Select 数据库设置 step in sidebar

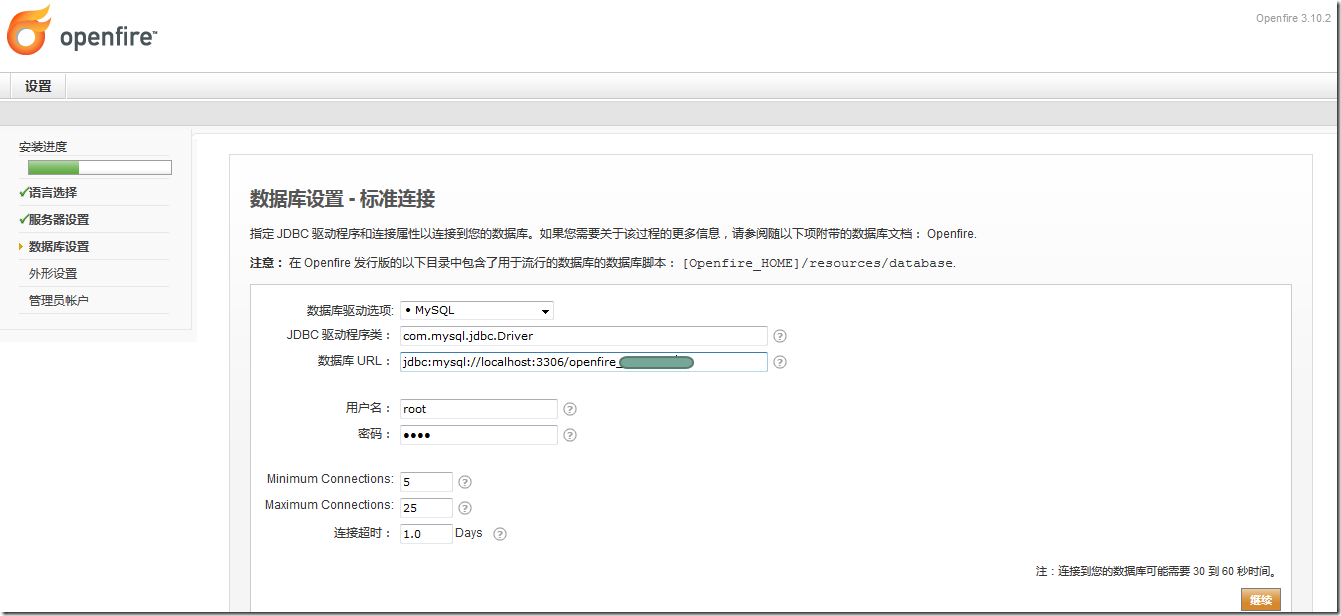click(59, 246)
